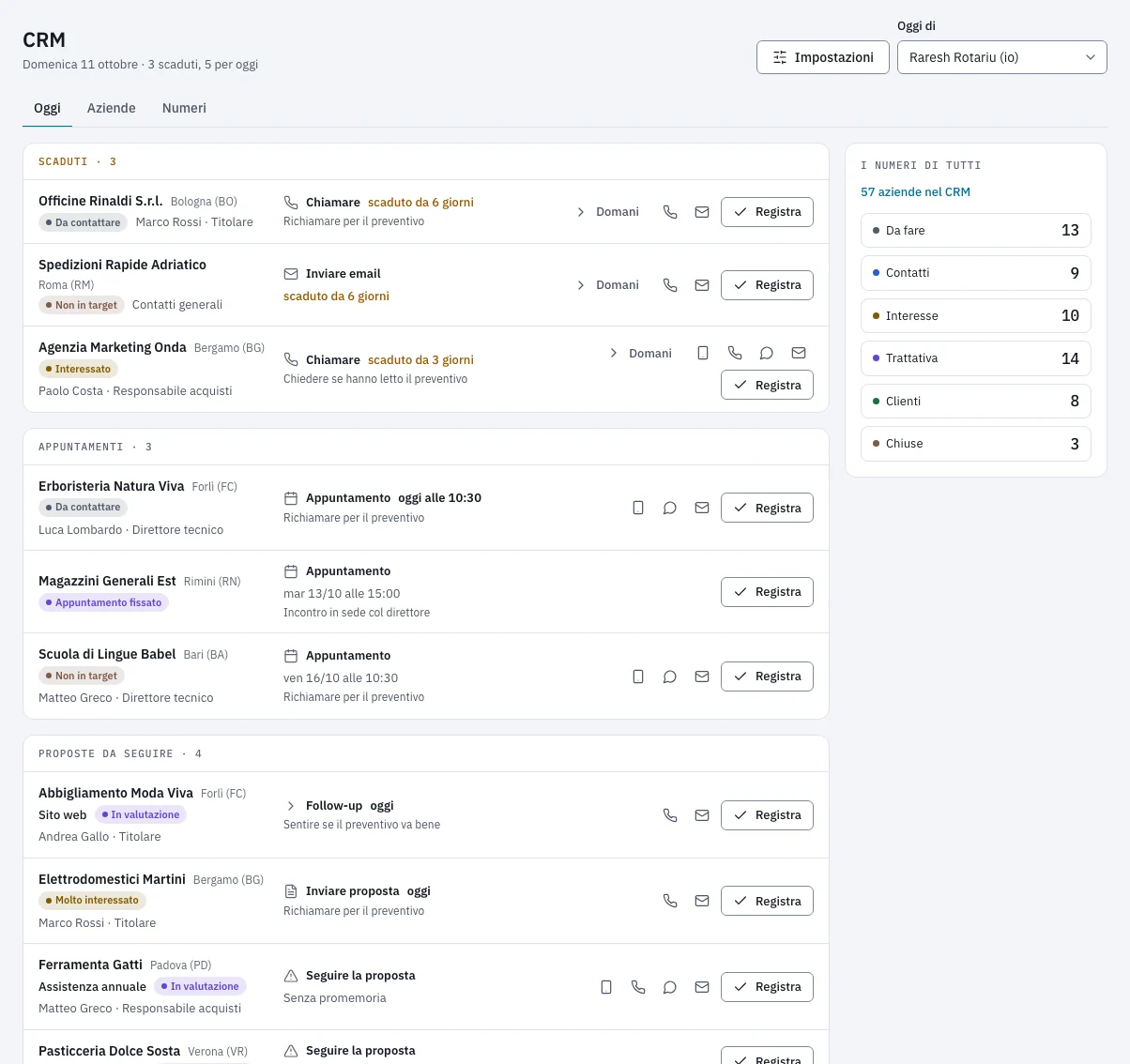Viewport: 1130px width, 1064px height.
Task: Open Impostazioni settings
Action: 823,57
